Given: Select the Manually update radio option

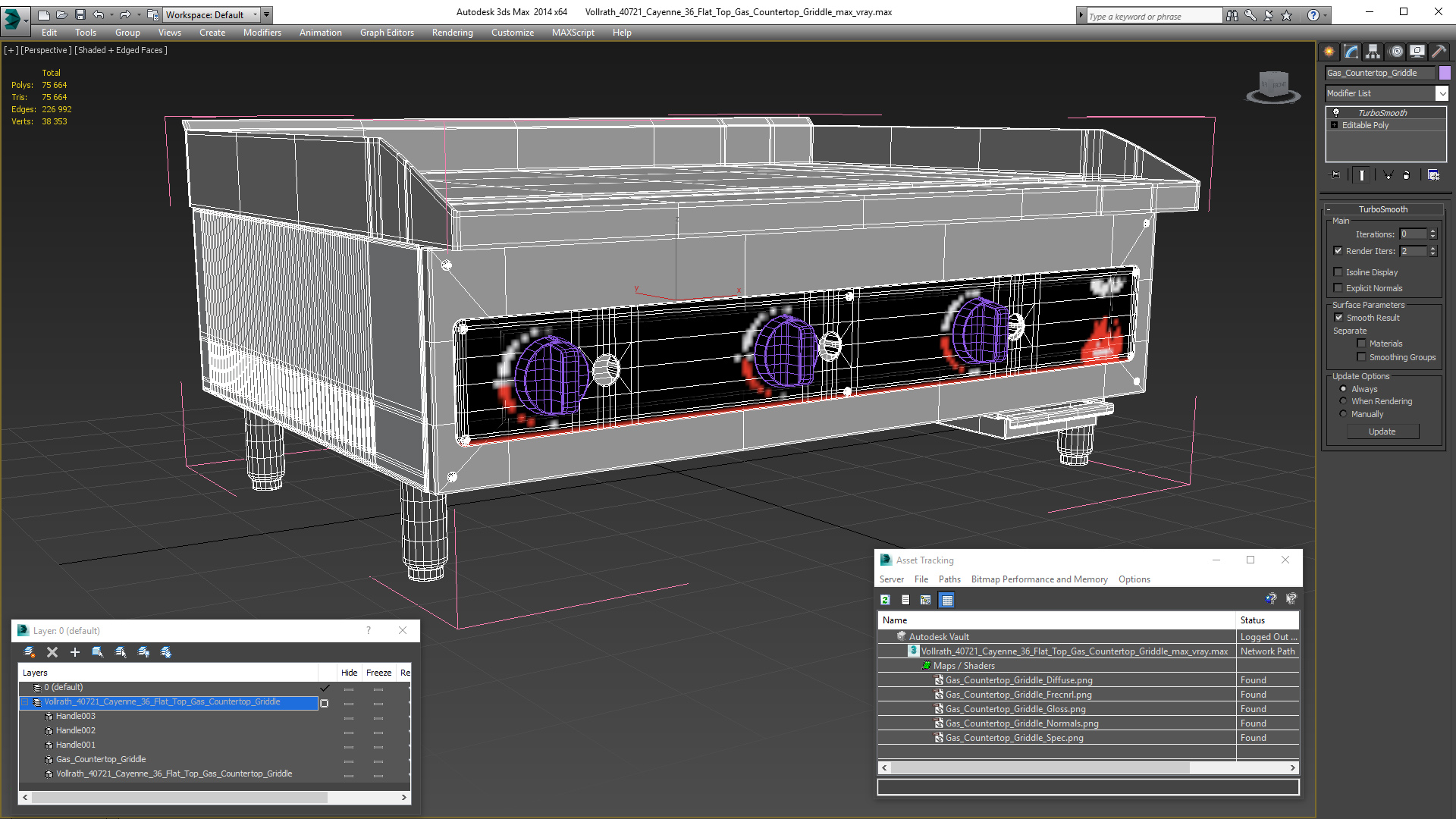Looking at the screenshot, I should click(x=1344, y=414).
